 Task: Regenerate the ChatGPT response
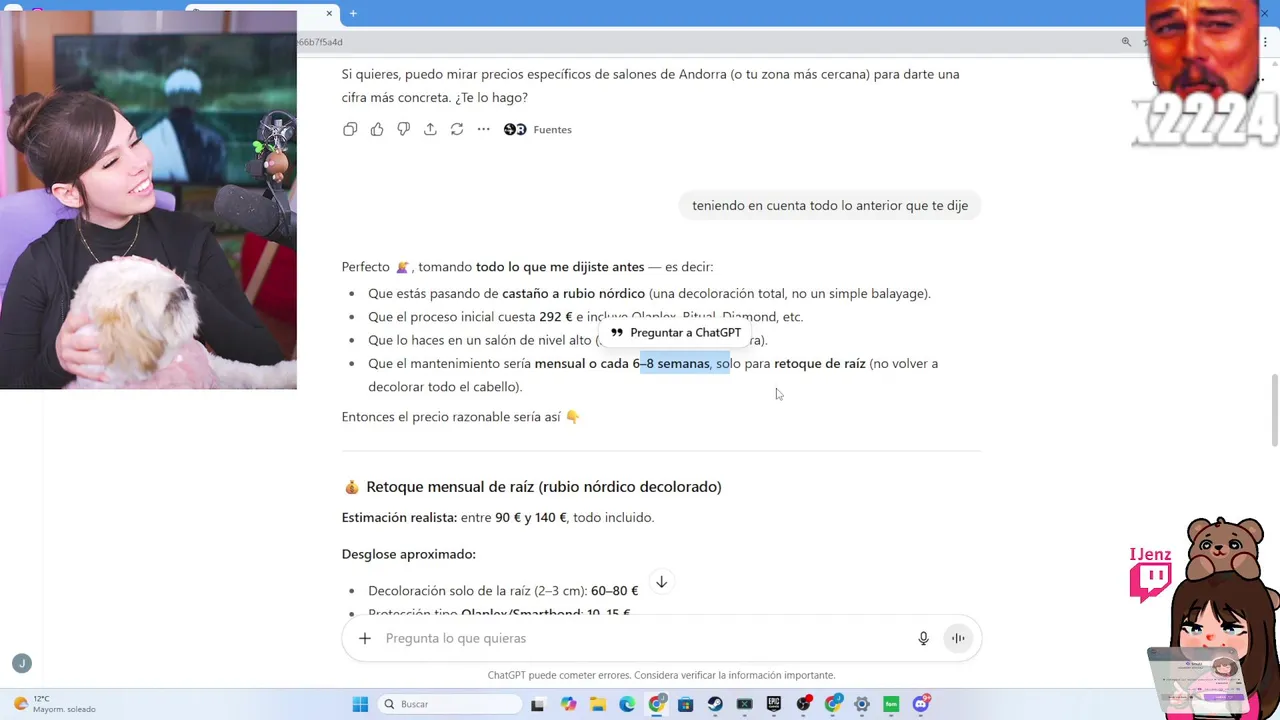(457, 129)
